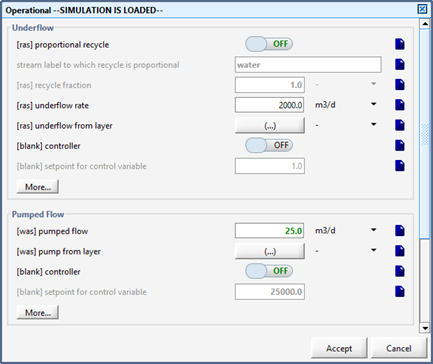Click 'Pumped Flow' group heading
Screen dimensions: 433x364
pos(38,214)
